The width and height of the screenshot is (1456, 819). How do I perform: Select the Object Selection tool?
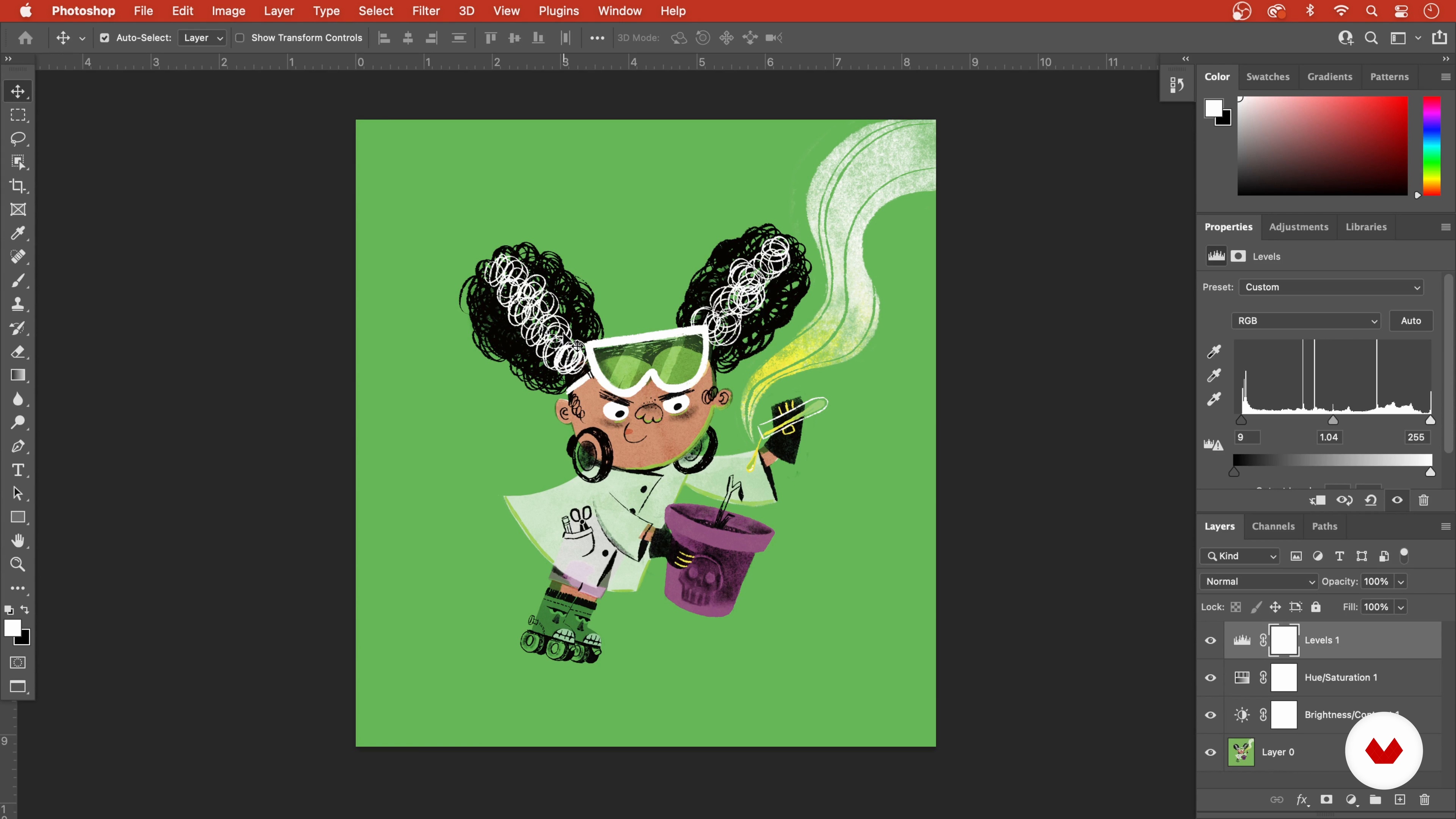18,163
